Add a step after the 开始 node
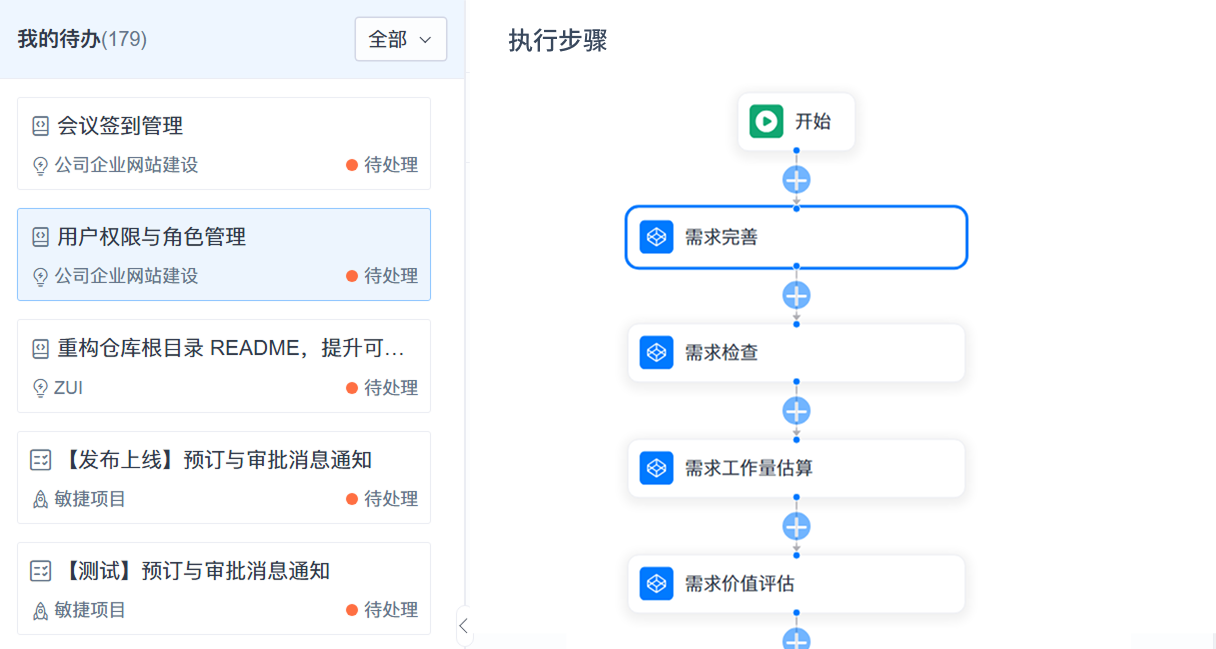The width and height of the screenshot is (1216, 649). [796, 180]
